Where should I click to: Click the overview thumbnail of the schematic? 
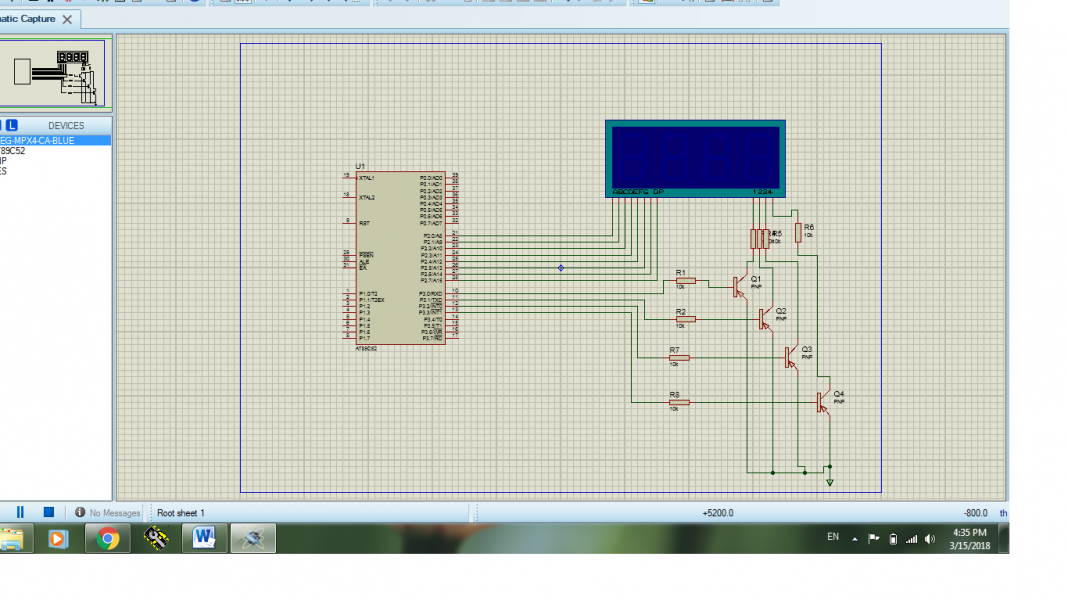(54, 75)
